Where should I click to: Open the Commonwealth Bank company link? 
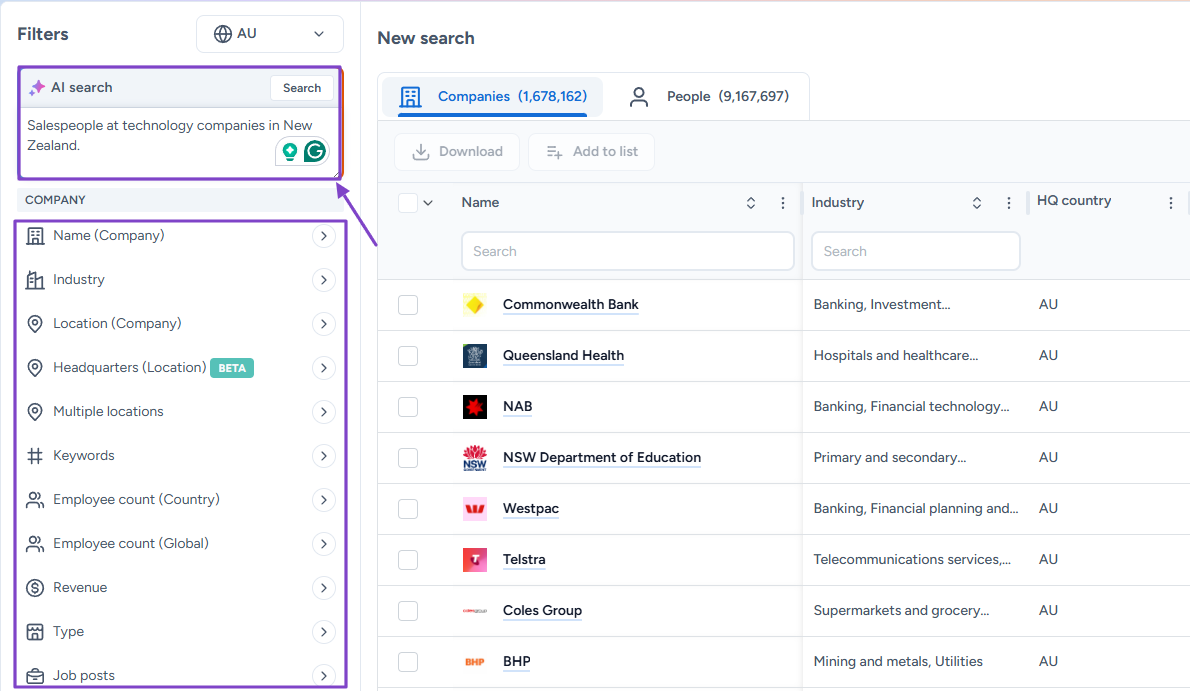[571, 304]
